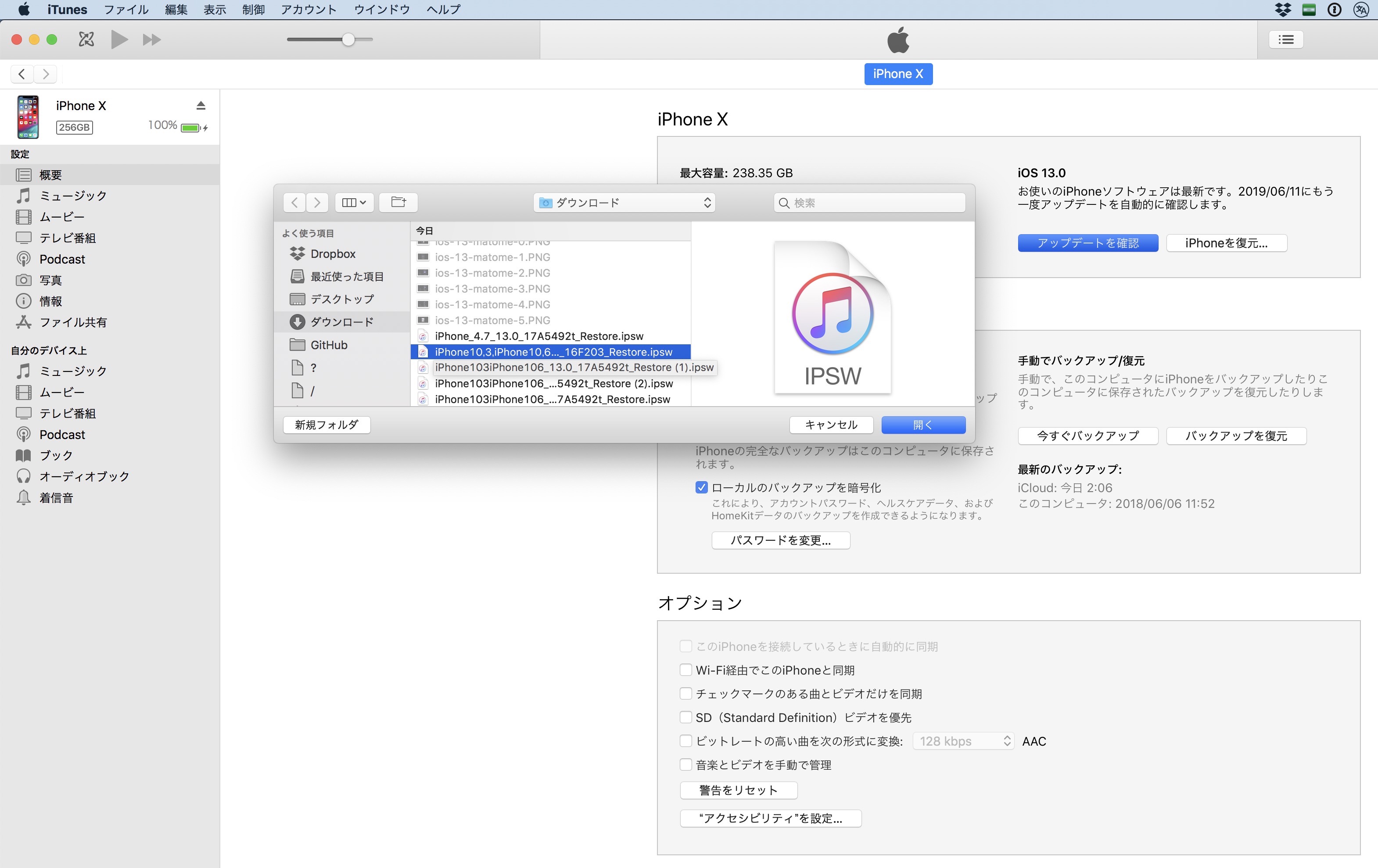The image size is (1378, 868).
Task: Open ブック under 自分のデバイス上
Action: pyautogui.click(x=110, y=455)
